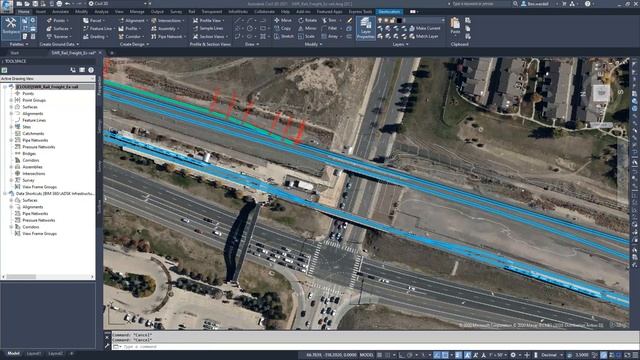The height and width of the screenshot is (360, 640).
Task: Select Catchments in the Toolspace tree
Action: 33,133
